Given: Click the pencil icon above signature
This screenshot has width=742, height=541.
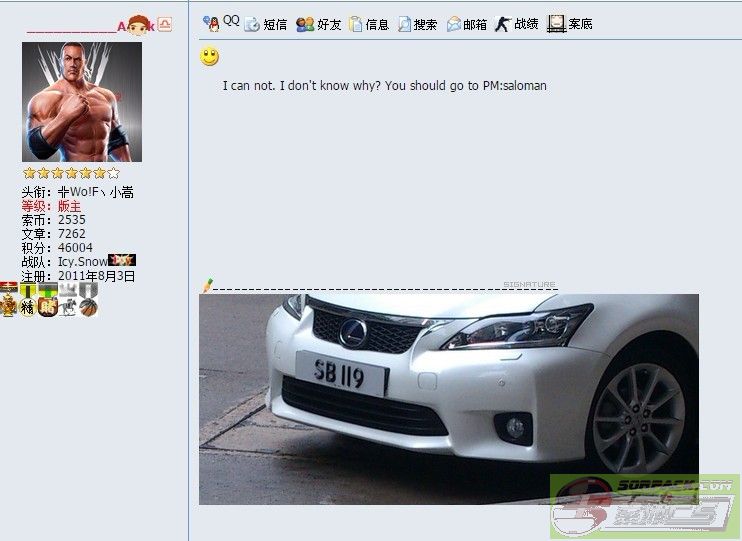Looking at the screenshot, I should 207,286.
